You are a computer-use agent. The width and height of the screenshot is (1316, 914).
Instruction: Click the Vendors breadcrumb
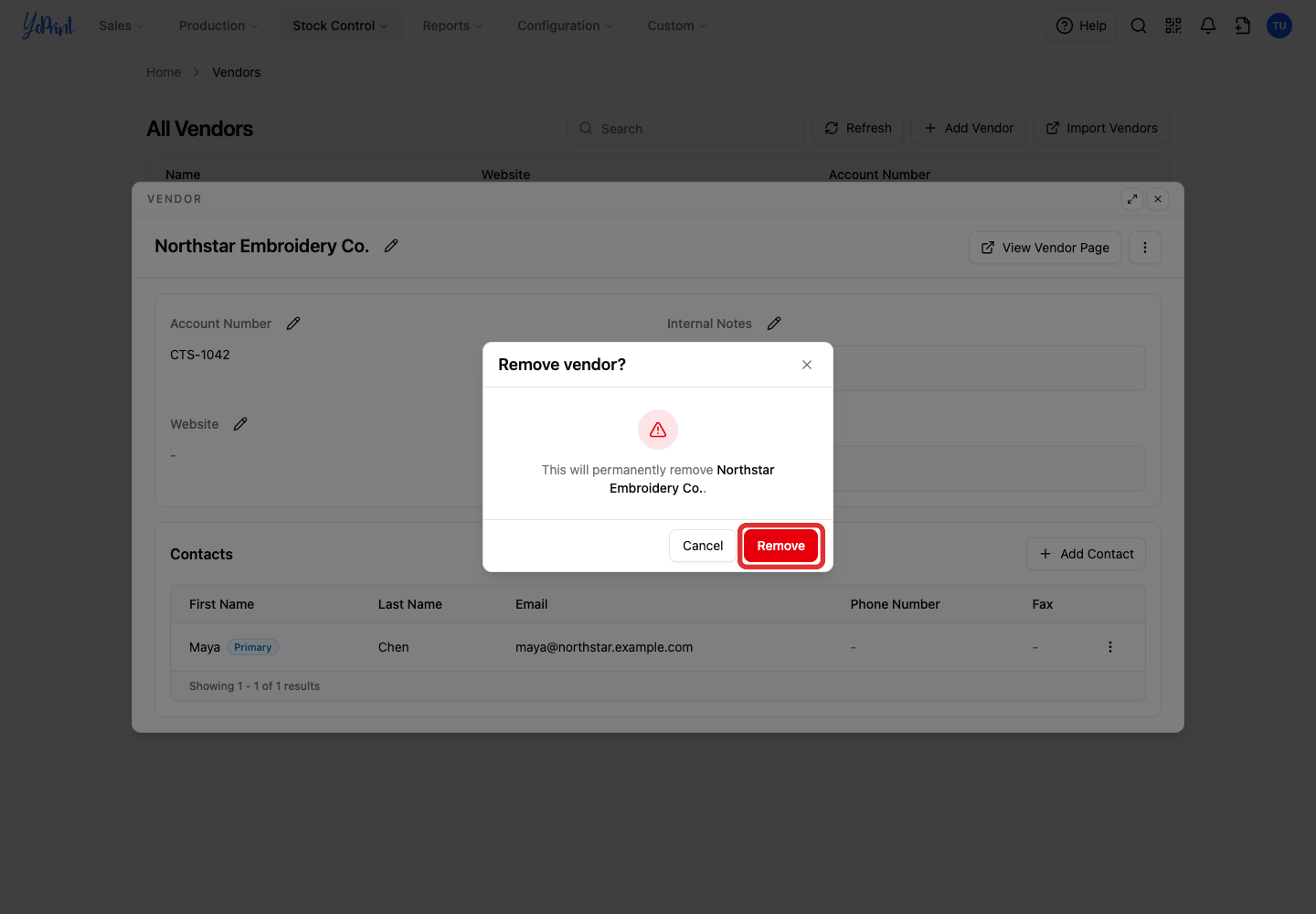point(237,72)
